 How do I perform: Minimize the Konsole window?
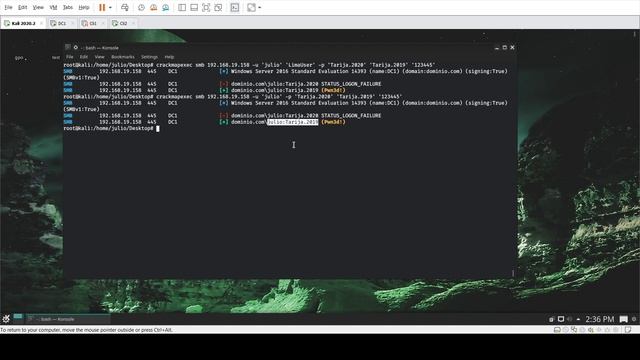[x=497, y=48]
